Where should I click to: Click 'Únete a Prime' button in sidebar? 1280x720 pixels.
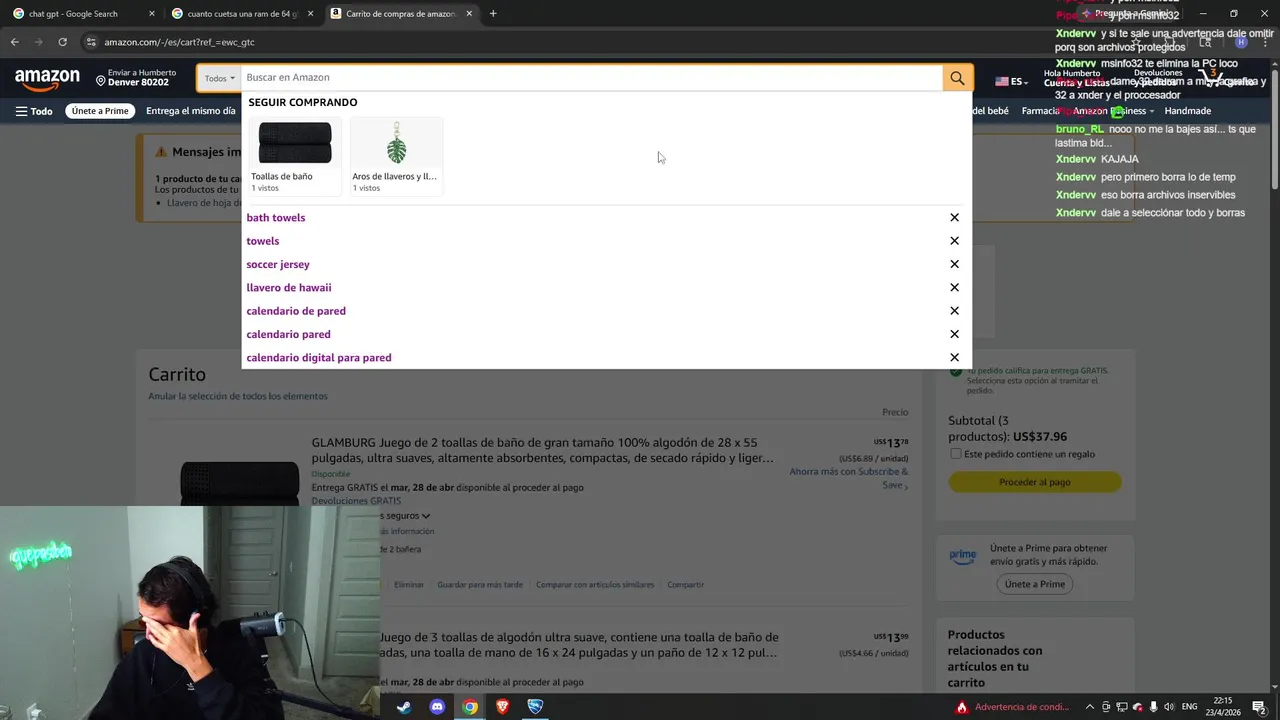pyautogui.click(x=1035, y=584)
